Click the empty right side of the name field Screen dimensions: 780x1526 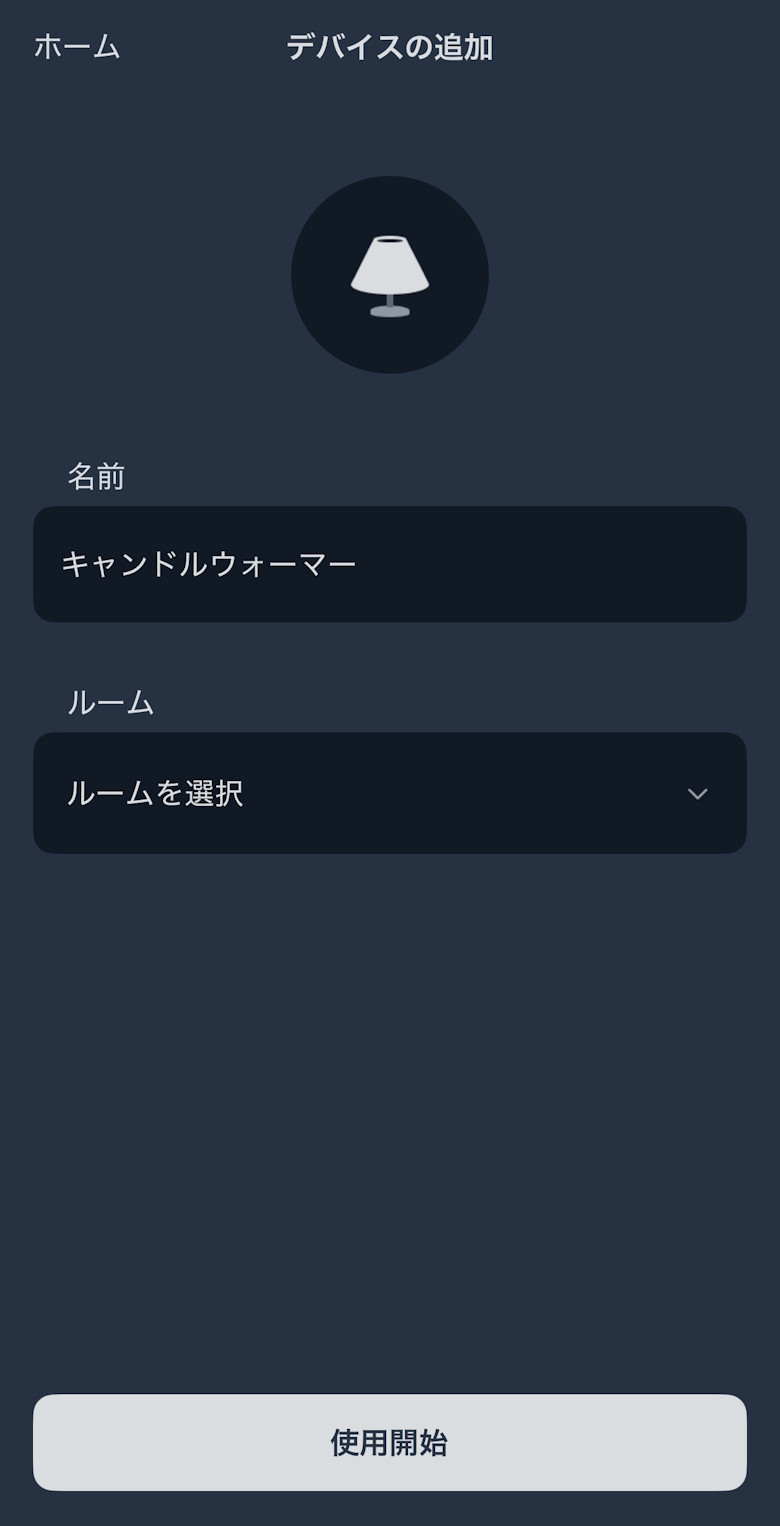tap(600, 564)
